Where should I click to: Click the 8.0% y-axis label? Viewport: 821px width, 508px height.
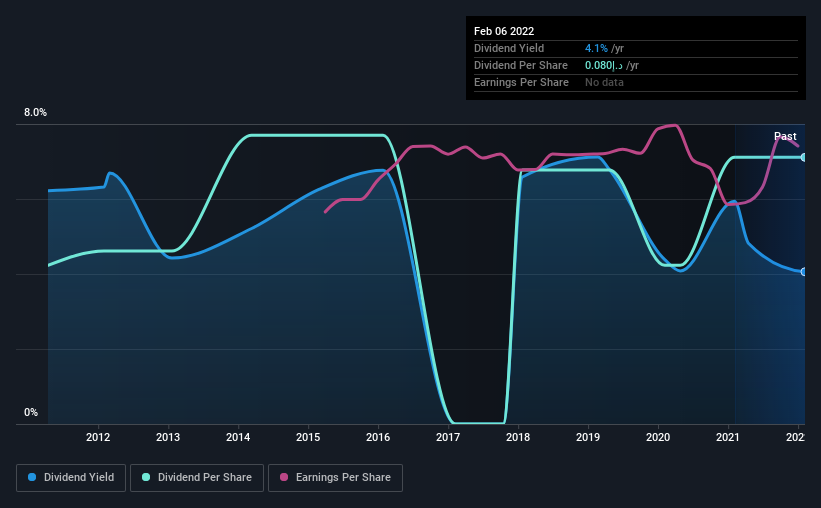(35, 113)
